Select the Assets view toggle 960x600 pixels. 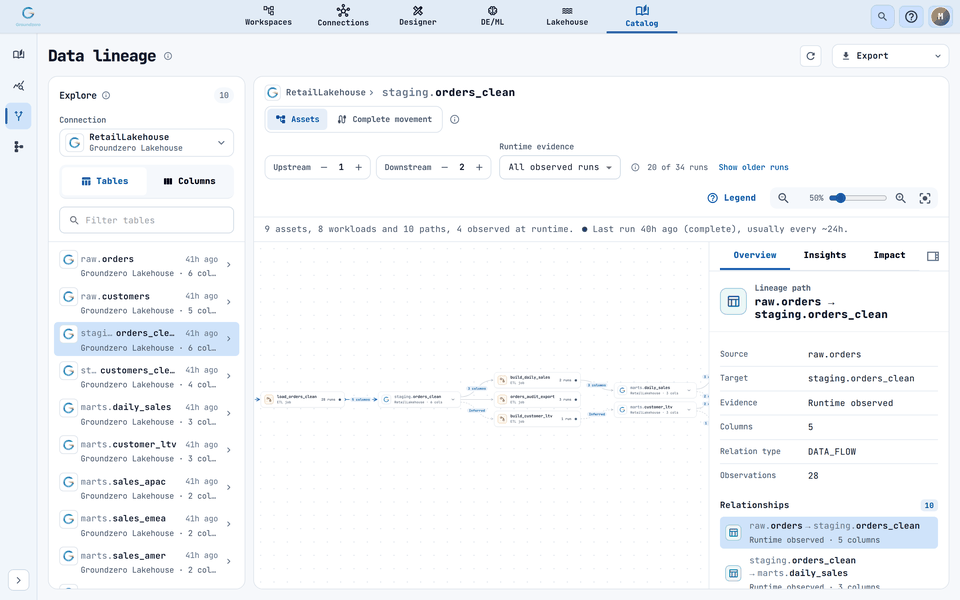[x=298, y=119]
